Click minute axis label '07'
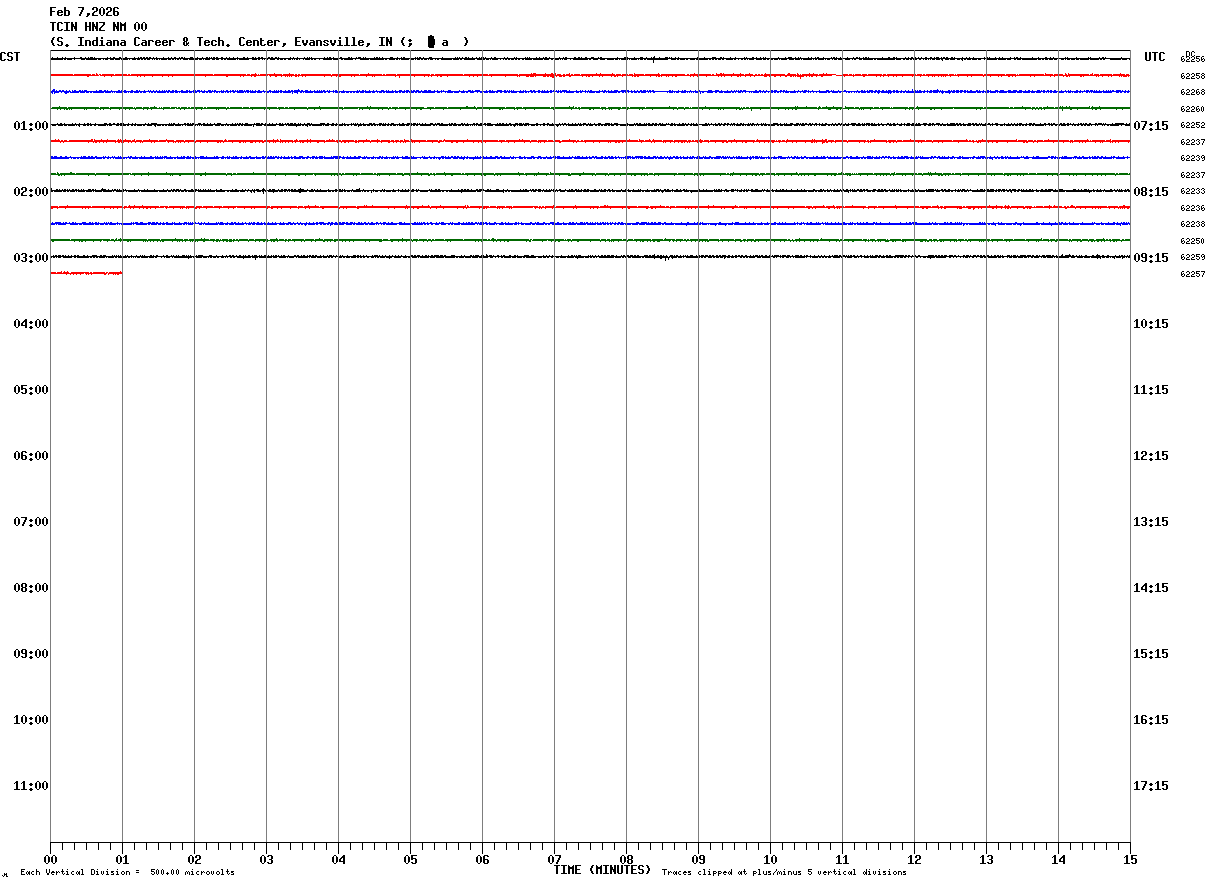The height and width of the screenshot is (886, 1210). point(554,860)
